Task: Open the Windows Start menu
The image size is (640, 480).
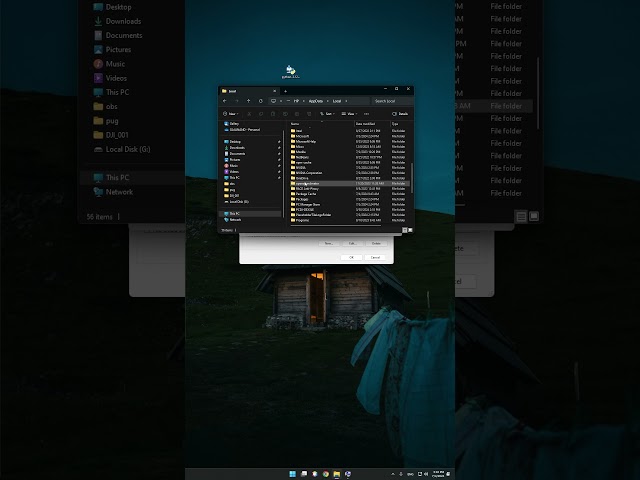Action: click(x=293, y=474)
